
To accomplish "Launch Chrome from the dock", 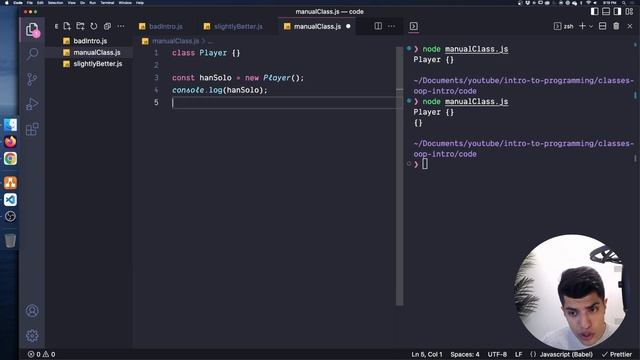I will (10, 158).
